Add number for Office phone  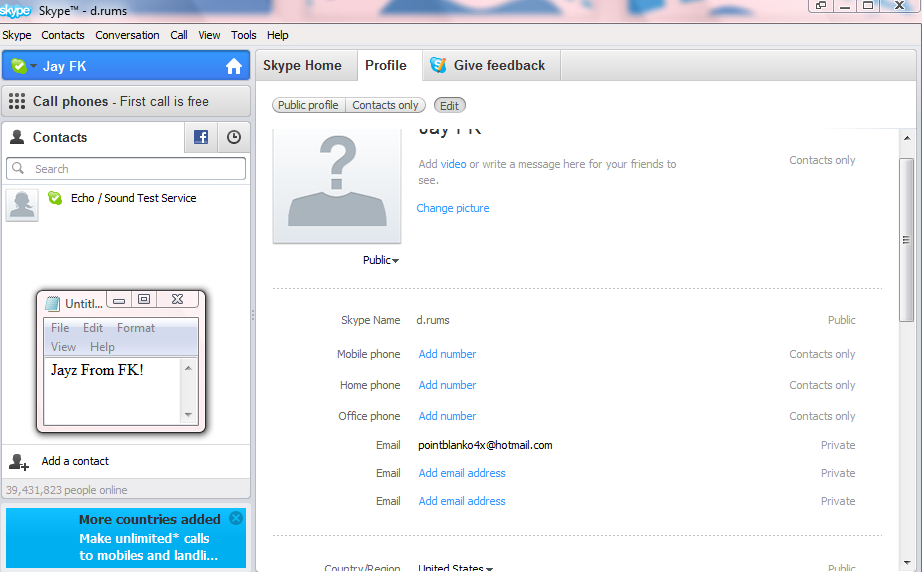[447, 416]
